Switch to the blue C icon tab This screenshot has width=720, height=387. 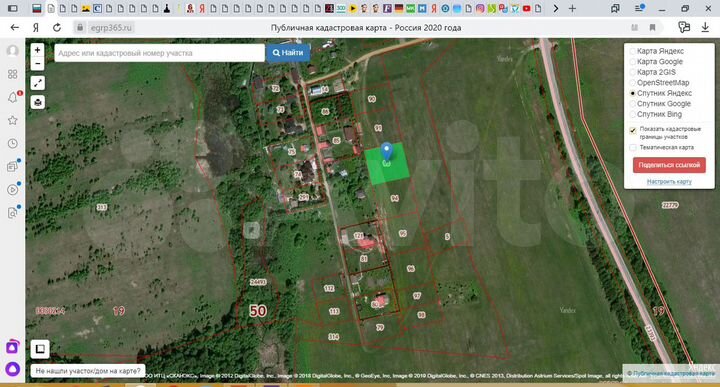[x=97, y=8]
